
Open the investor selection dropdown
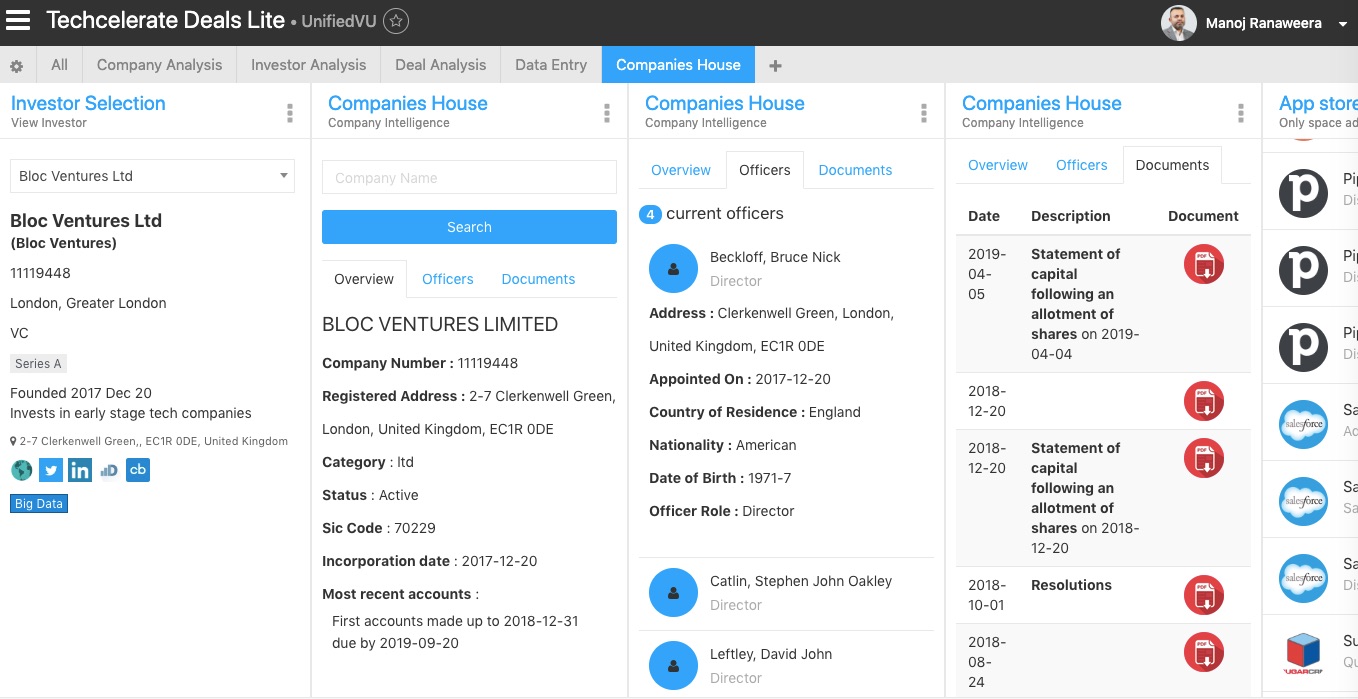pos(152,176)
